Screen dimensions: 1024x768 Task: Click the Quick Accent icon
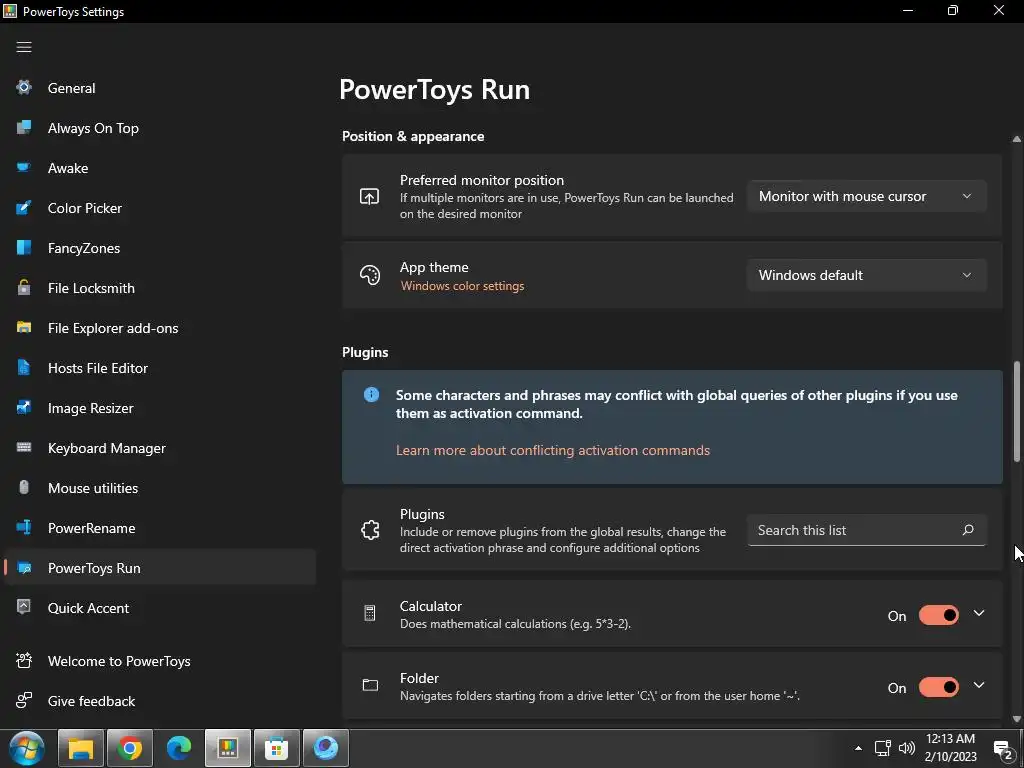coord(24,607)
